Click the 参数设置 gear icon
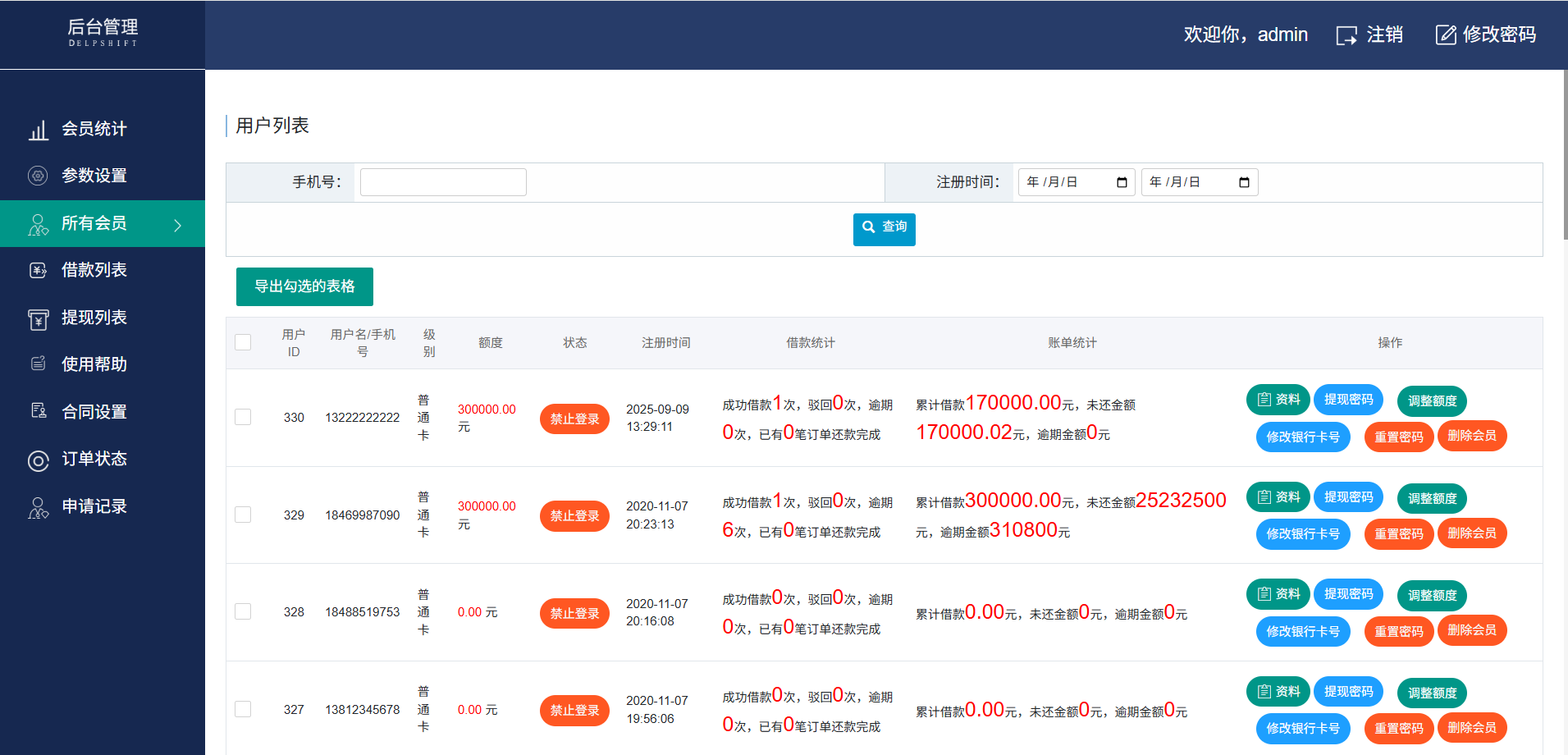The height and width of the screenshot is (755, 1568). point(38,176)
